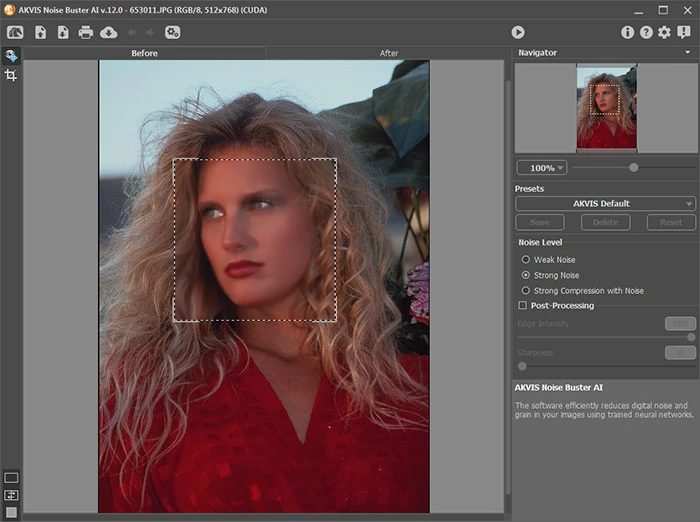
Task: Collapse the Navigator panel arrow
Action: pyautogui.click(x=688, y=52)
